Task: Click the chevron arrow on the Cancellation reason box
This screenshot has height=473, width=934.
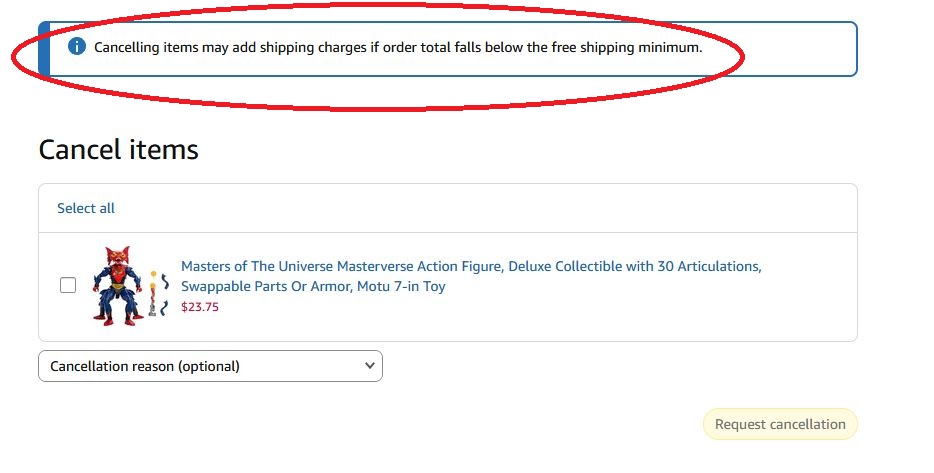Action: [370, 365]
